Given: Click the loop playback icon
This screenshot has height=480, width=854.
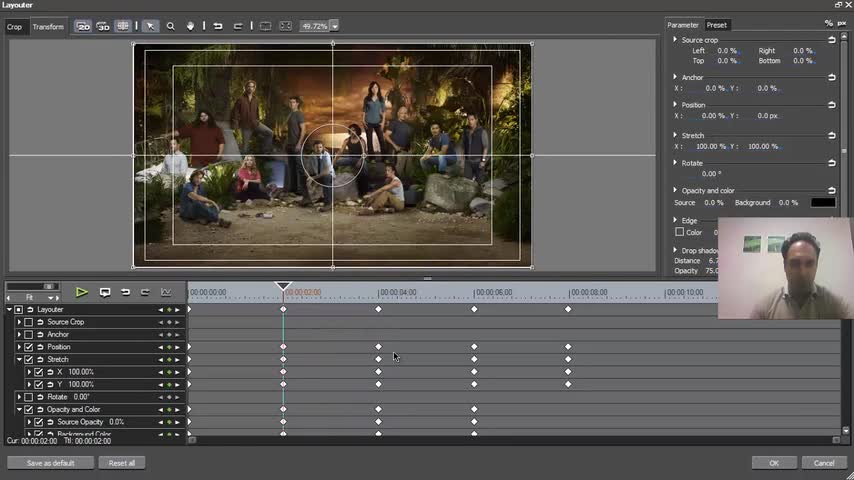Looking at the screenshot, I should (105, 293).
